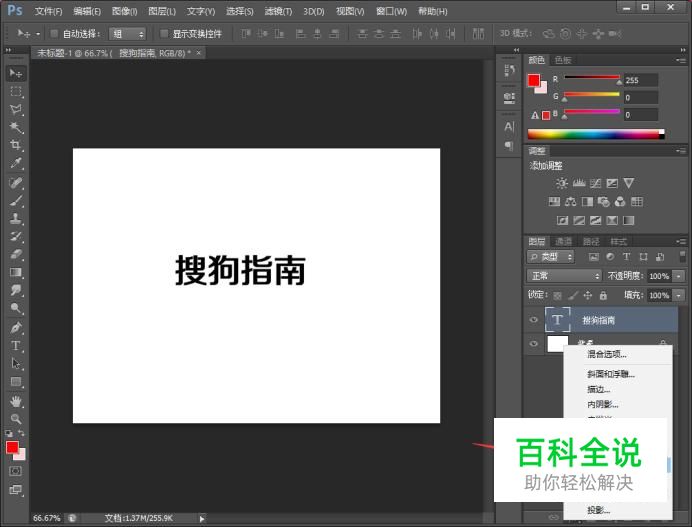Viewport: 692px width, 527px height.
Task: Select the Eraser tool
Action: (x=16, y=254)
